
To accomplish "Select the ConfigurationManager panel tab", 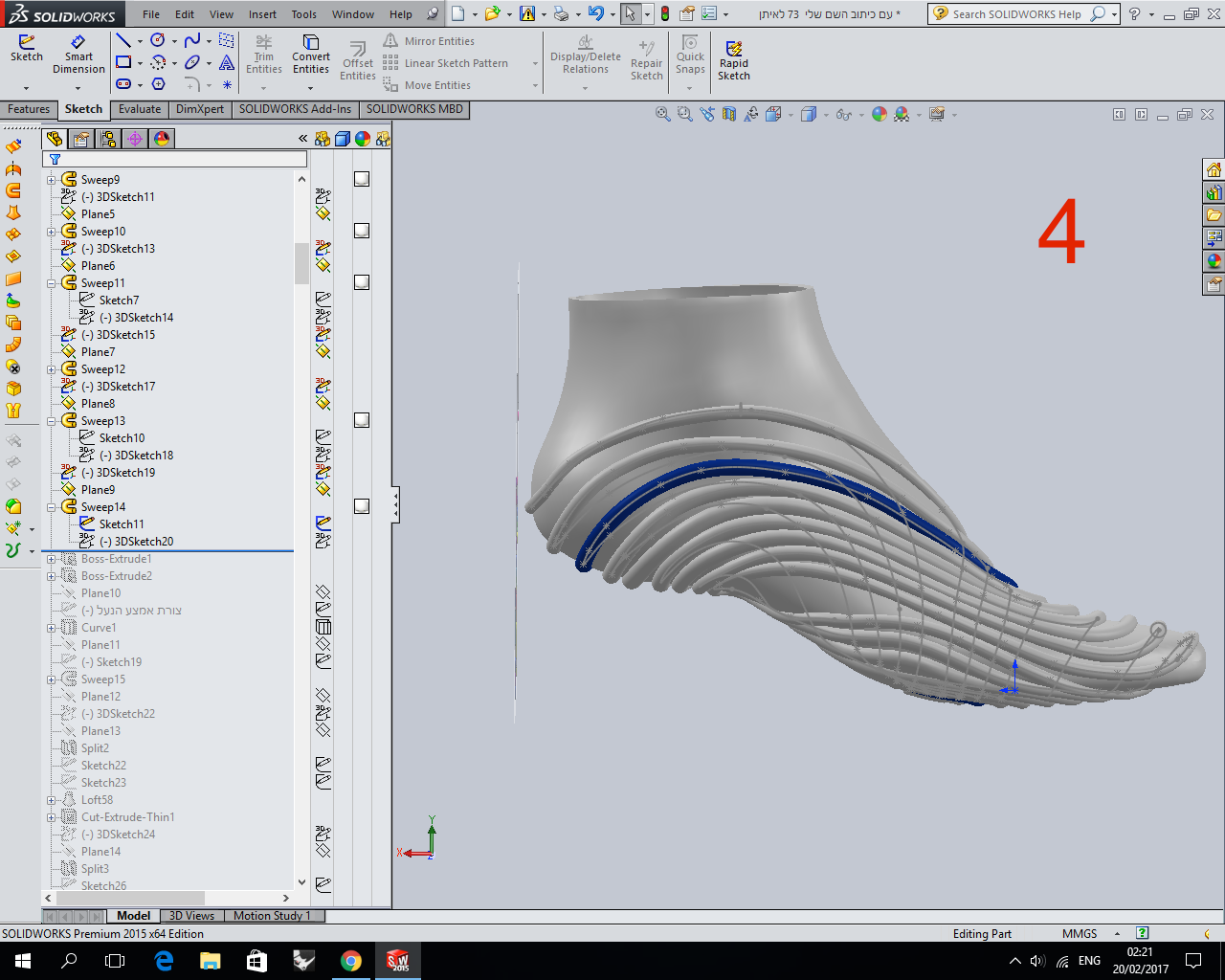I will tap(108, 139).
